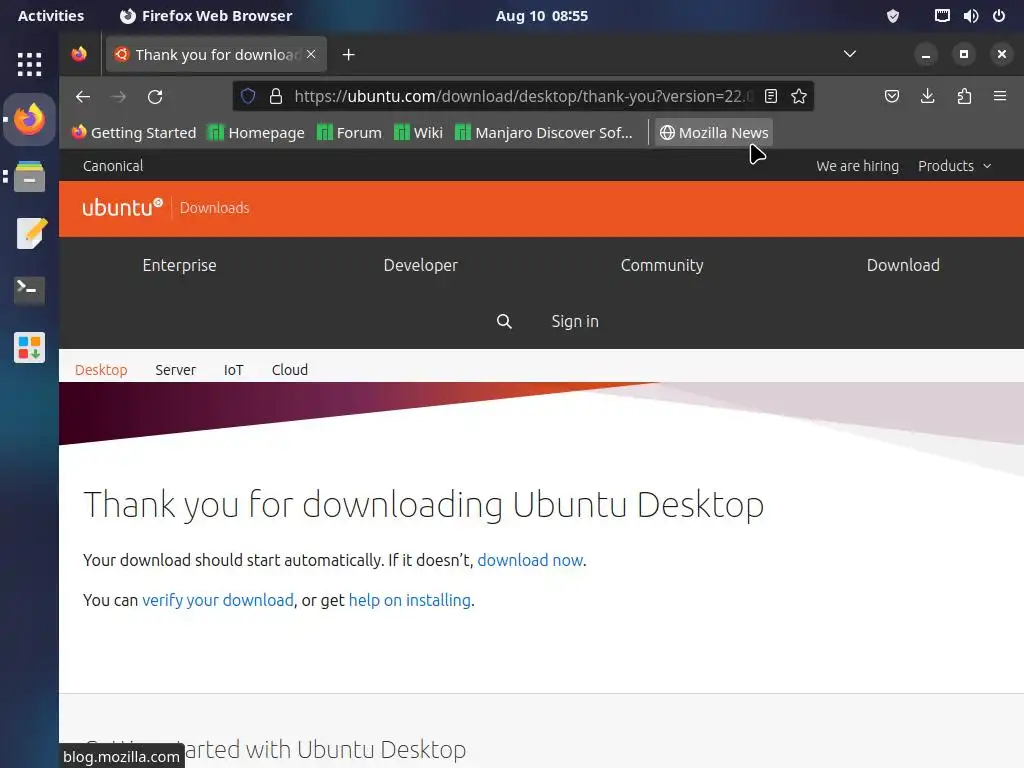Open Forum bookmark

(349, 133)
